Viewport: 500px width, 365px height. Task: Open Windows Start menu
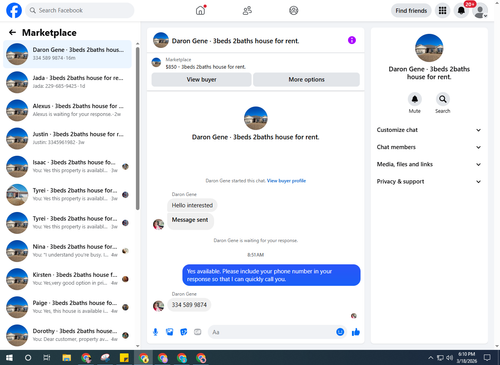click(x=9, y=358)
